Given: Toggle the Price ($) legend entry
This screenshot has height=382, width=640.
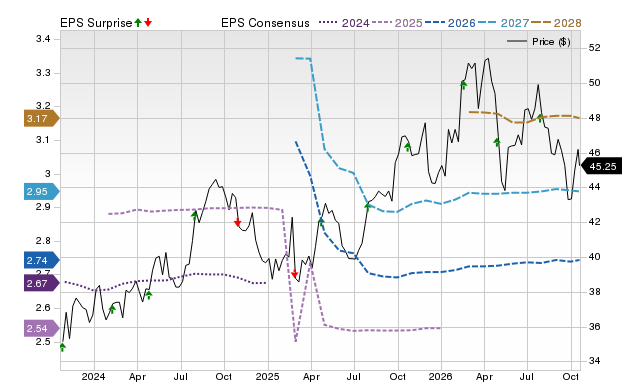Looking at the screenshot, I should pyautogui.click(x=539, y=42).
